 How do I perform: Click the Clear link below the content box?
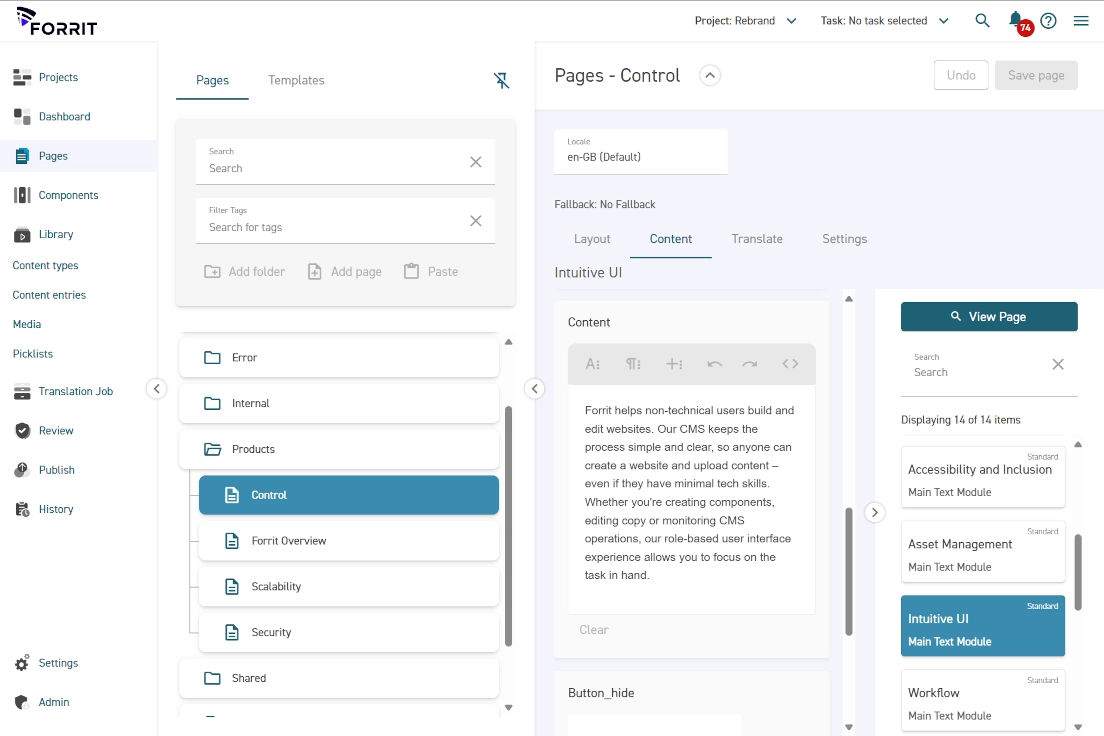click(593, 629)
